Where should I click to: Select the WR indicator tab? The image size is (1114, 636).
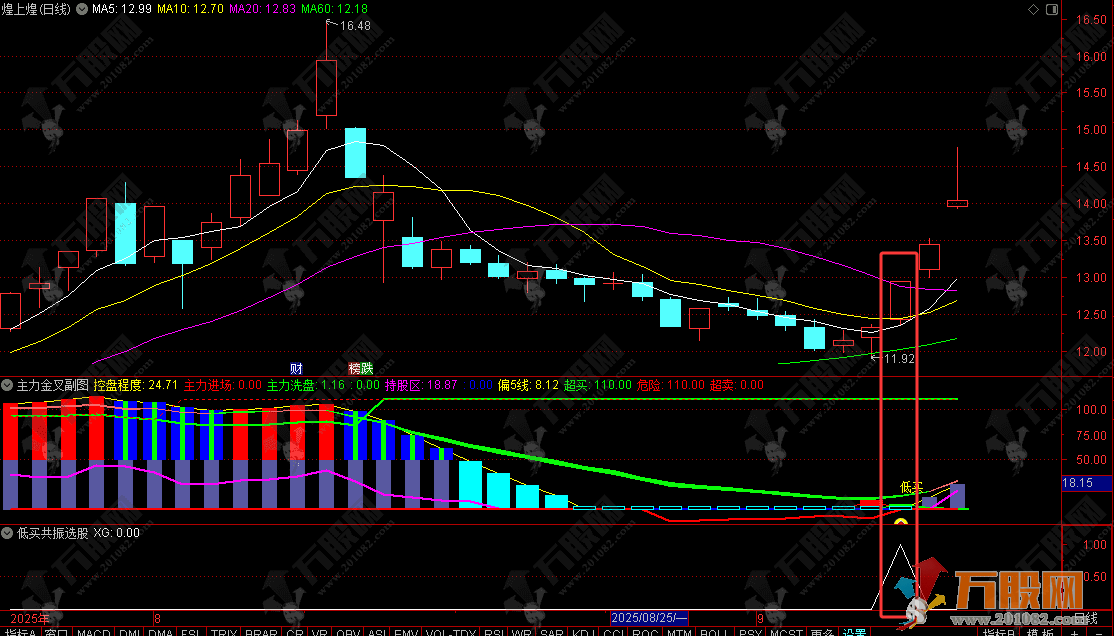pos(521,632)
